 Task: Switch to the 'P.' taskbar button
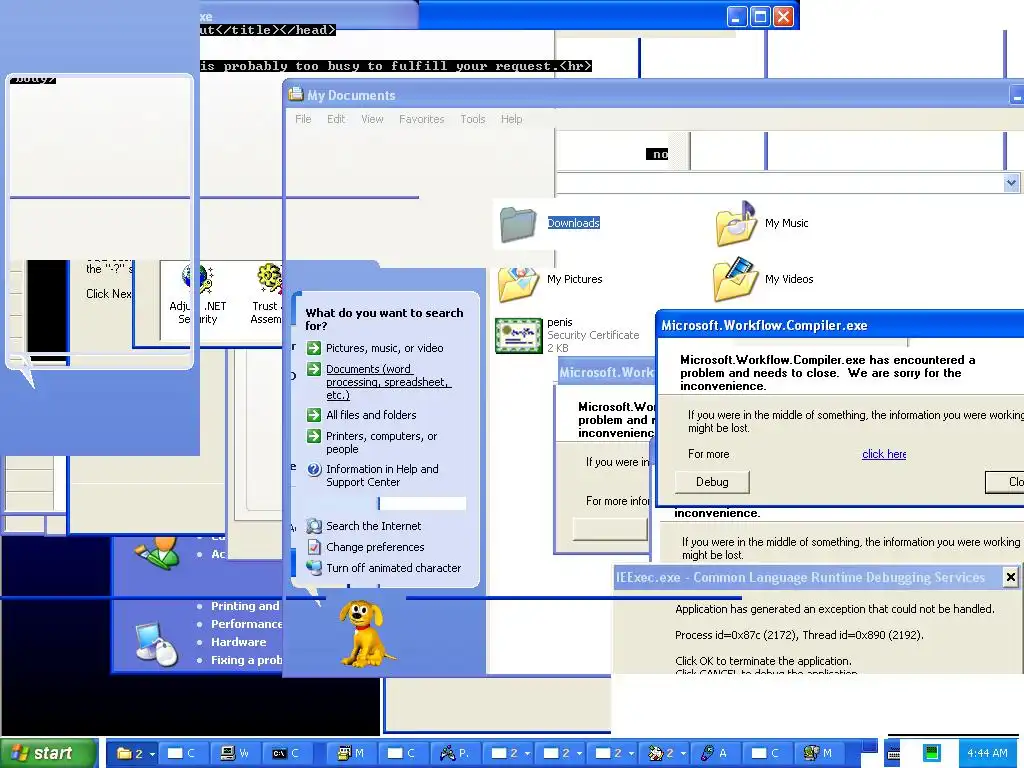(x=454, y=753)
